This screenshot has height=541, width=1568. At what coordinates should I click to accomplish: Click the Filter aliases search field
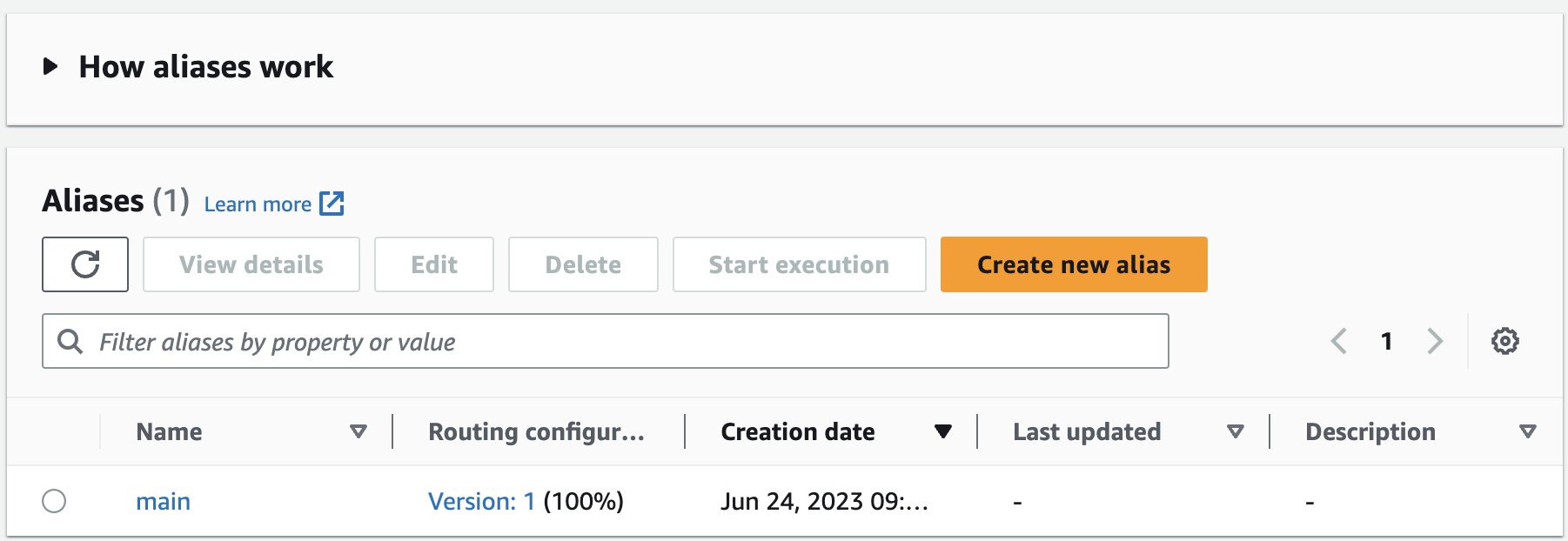609,342
